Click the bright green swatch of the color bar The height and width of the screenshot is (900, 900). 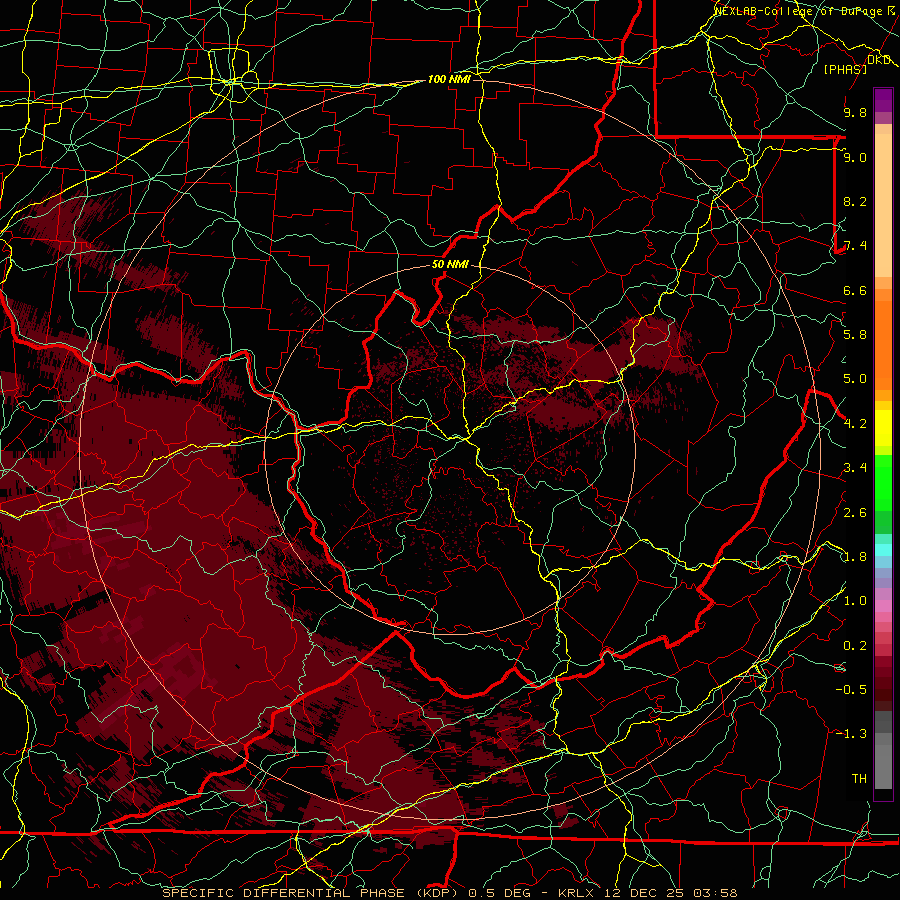click(883, 482)
